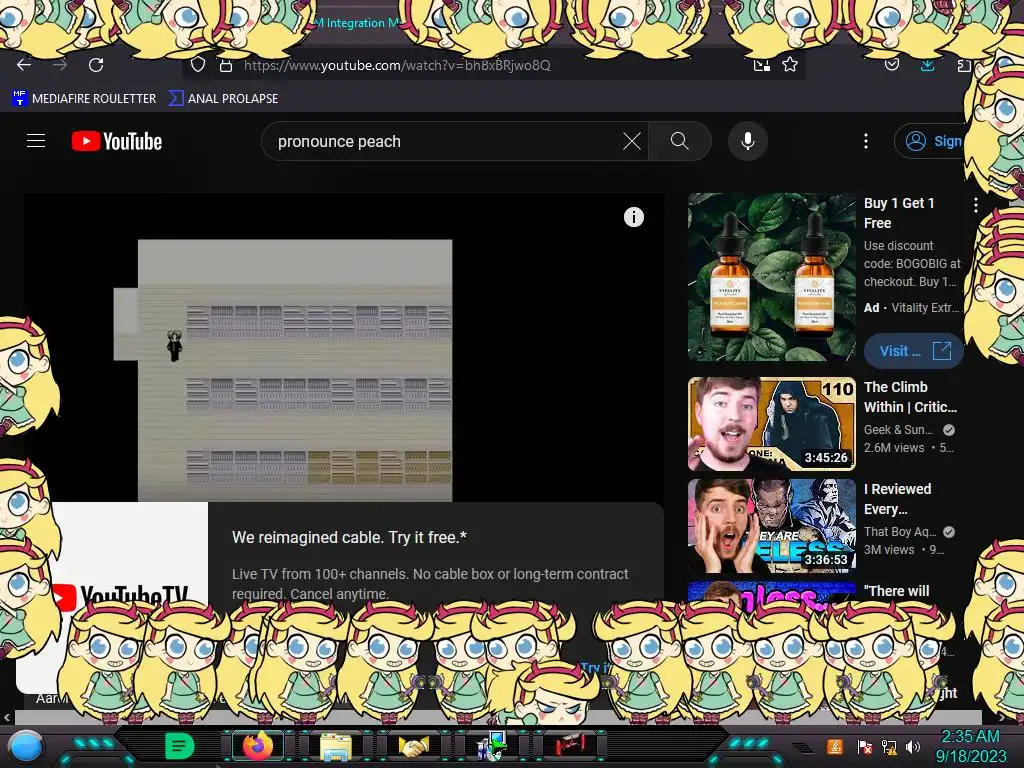Open File Explorer from taskbar
This screenshot has width=1024, height=768.
[x=336, y=746]
